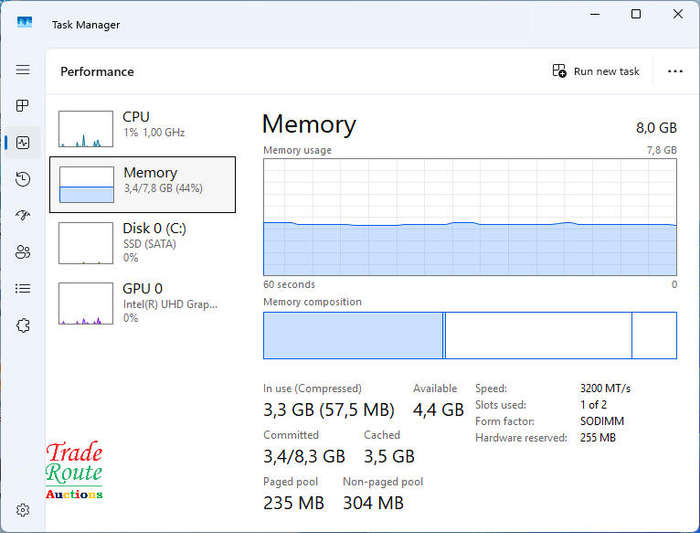Maximize the Task Manager window
Viewport: 700px width, 533px height.
click(x=636, y=14)
